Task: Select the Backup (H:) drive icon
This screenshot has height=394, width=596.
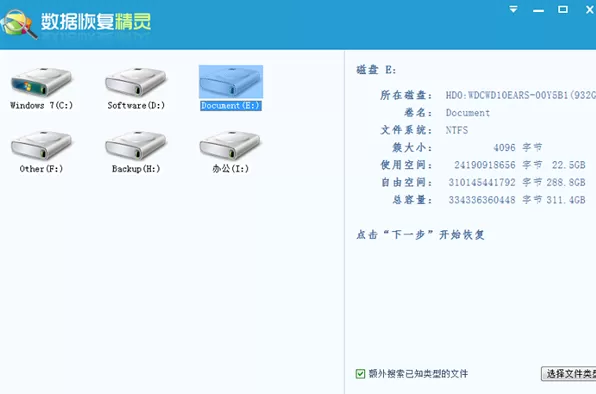Action: point(136,145)
